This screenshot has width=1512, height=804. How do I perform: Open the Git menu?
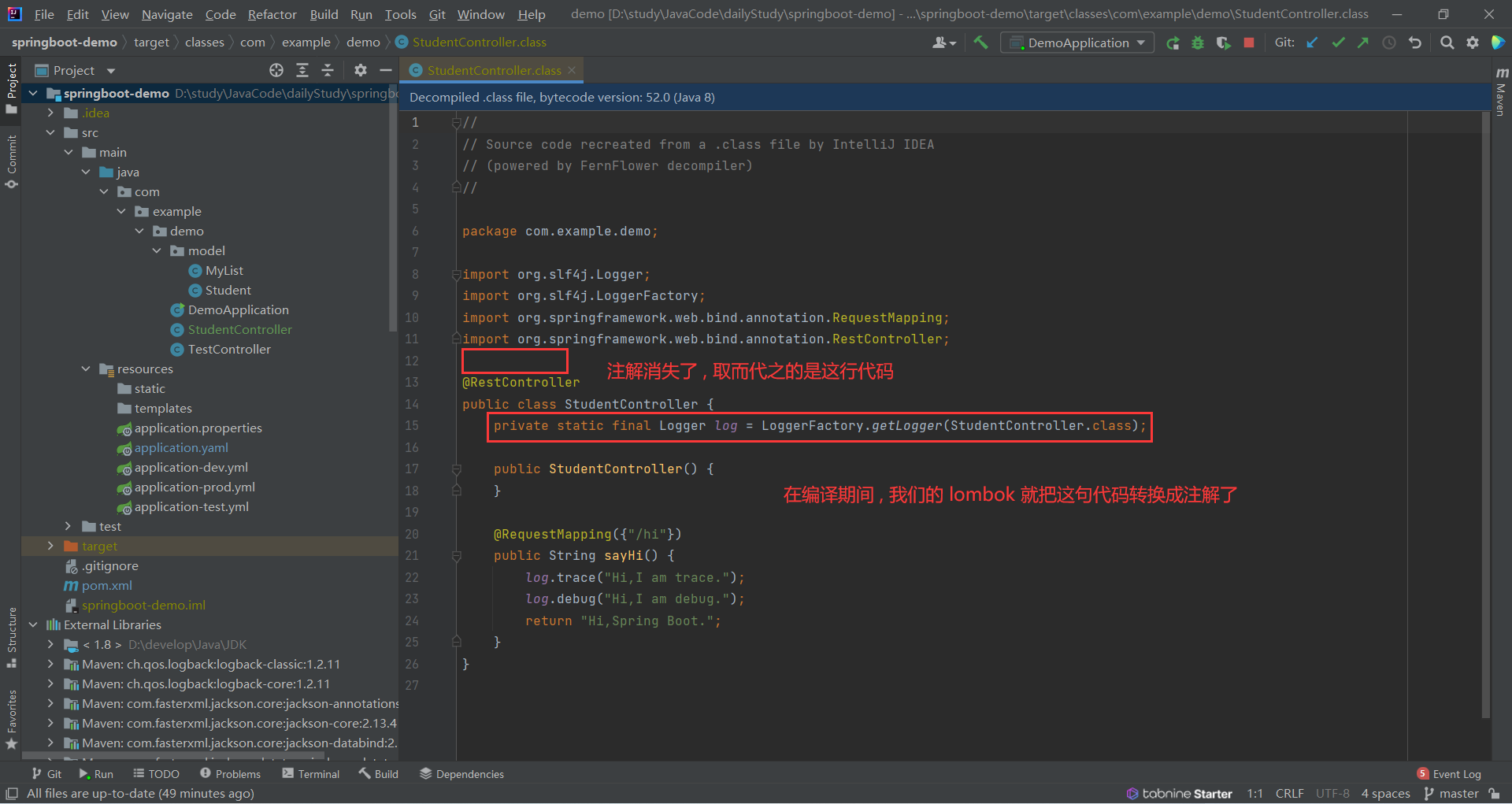(x=437, y=14)
